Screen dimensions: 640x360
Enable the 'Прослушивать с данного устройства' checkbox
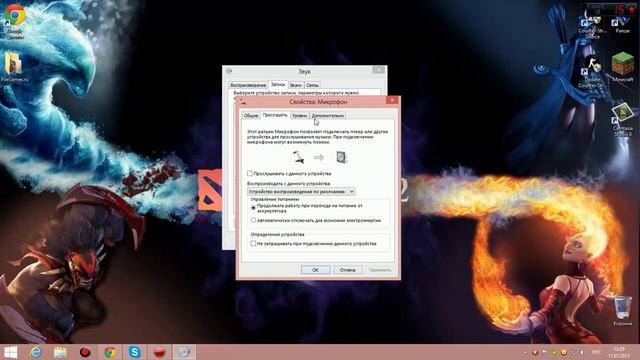250,173
